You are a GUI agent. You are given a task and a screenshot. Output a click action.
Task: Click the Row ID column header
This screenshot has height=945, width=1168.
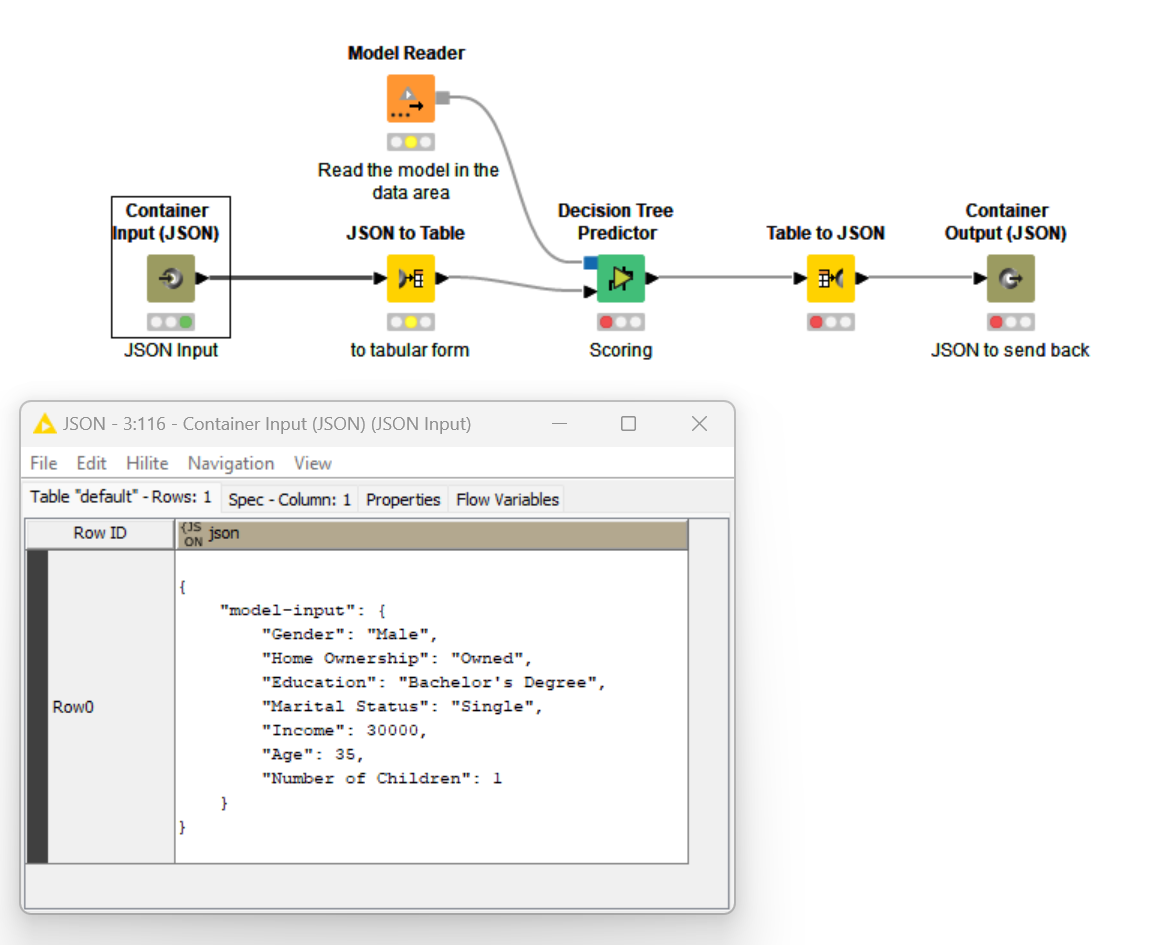pyautogui.click(x=100, y=533)
